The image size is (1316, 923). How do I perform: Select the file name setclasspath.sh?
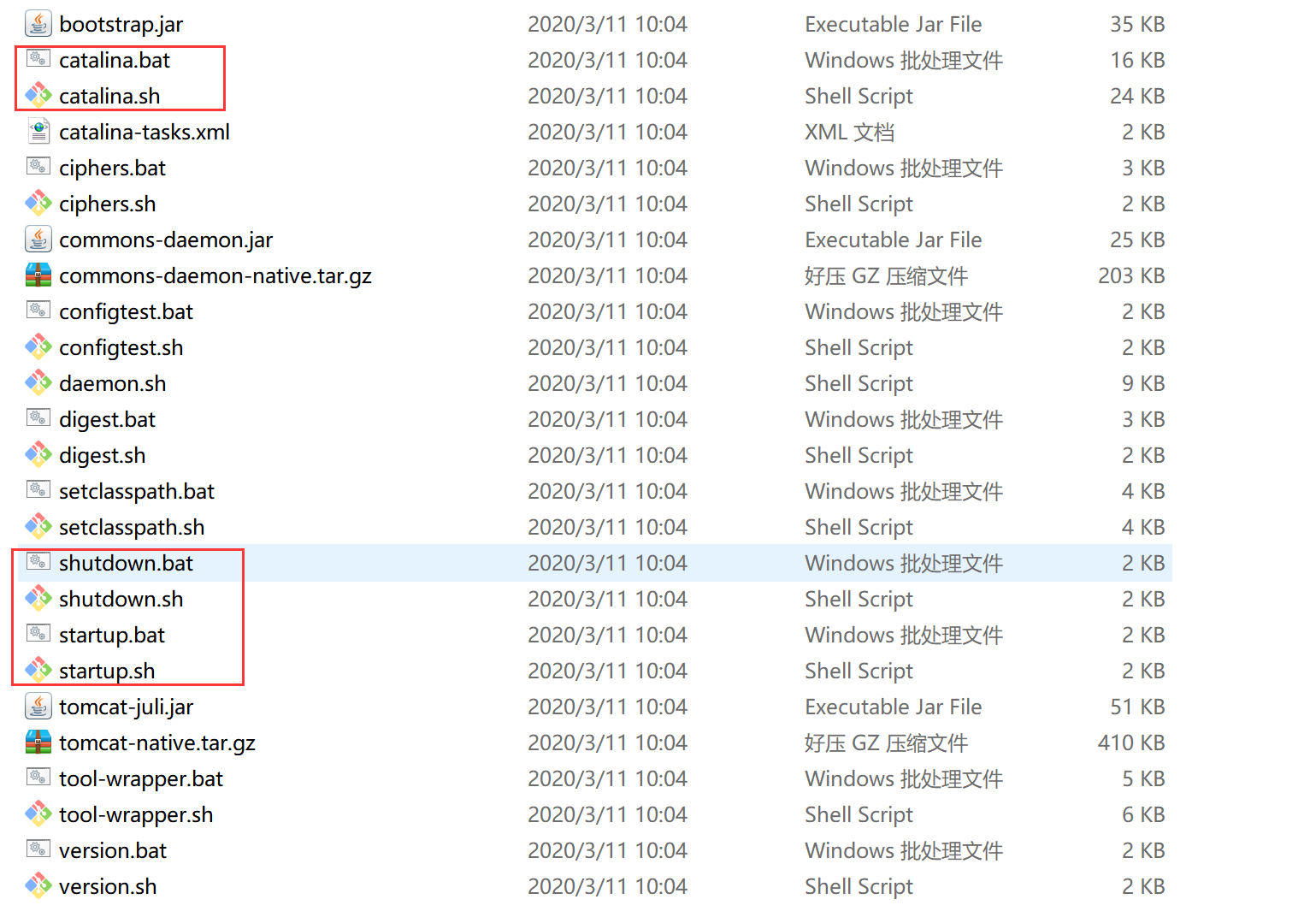pos(132,527)
